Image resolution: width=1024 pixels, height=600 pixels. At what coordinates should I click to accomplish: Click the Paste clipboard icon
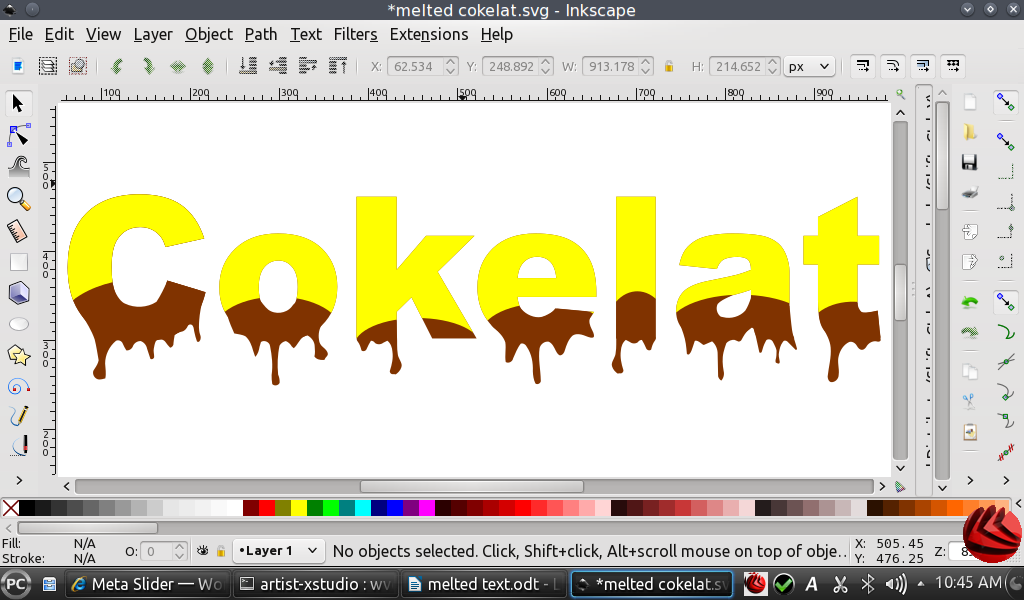(x=970, y=432)
